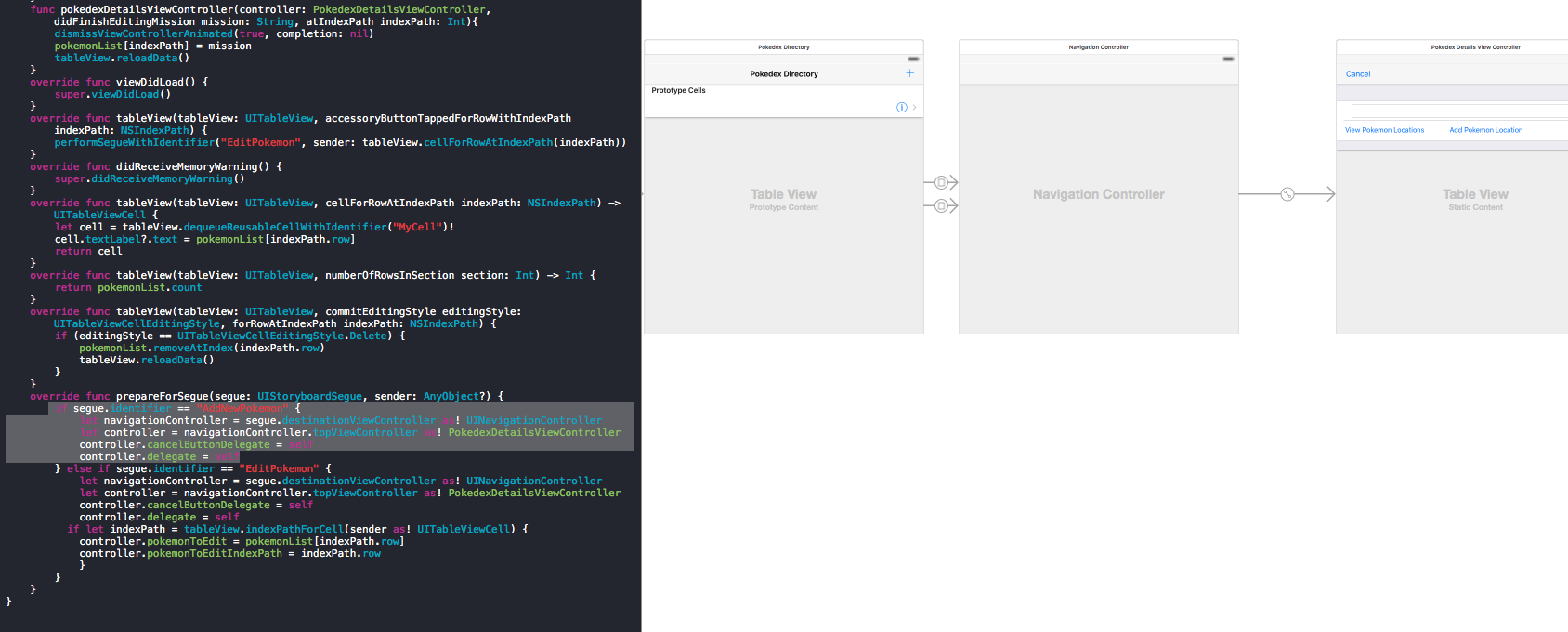This screenshot has width=1568, height=632.
Task: Click the plus button in Pokedex Directory bar
Action: 909,73
